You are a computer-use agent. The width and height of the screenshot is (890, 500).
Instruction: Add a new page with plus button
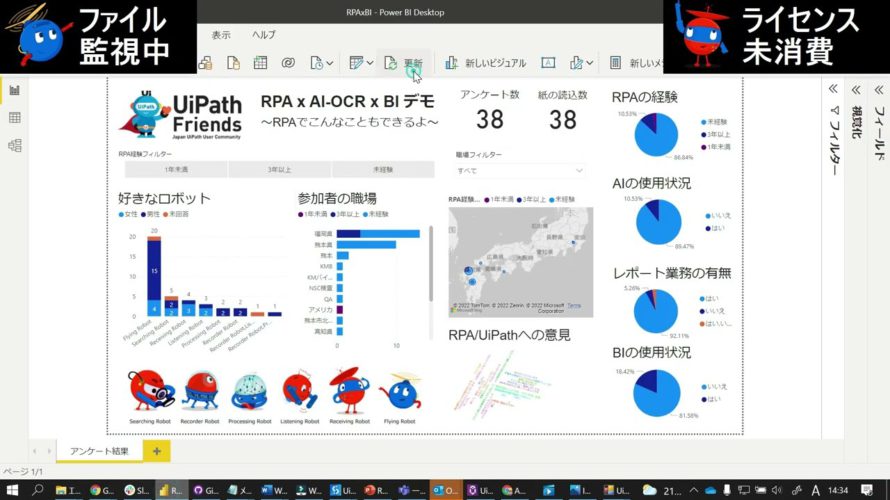[x=157, y=451]
